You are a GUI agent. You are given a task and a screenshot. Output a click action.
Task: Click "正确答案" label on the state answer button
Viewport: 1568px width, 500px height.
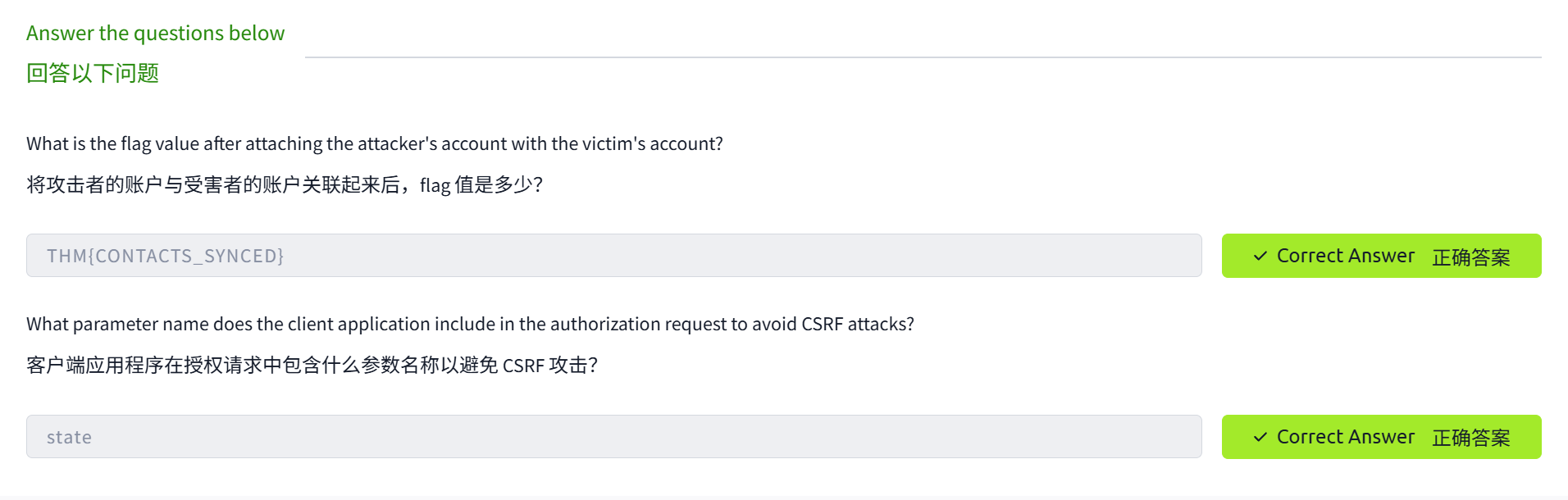[1470, 439]
